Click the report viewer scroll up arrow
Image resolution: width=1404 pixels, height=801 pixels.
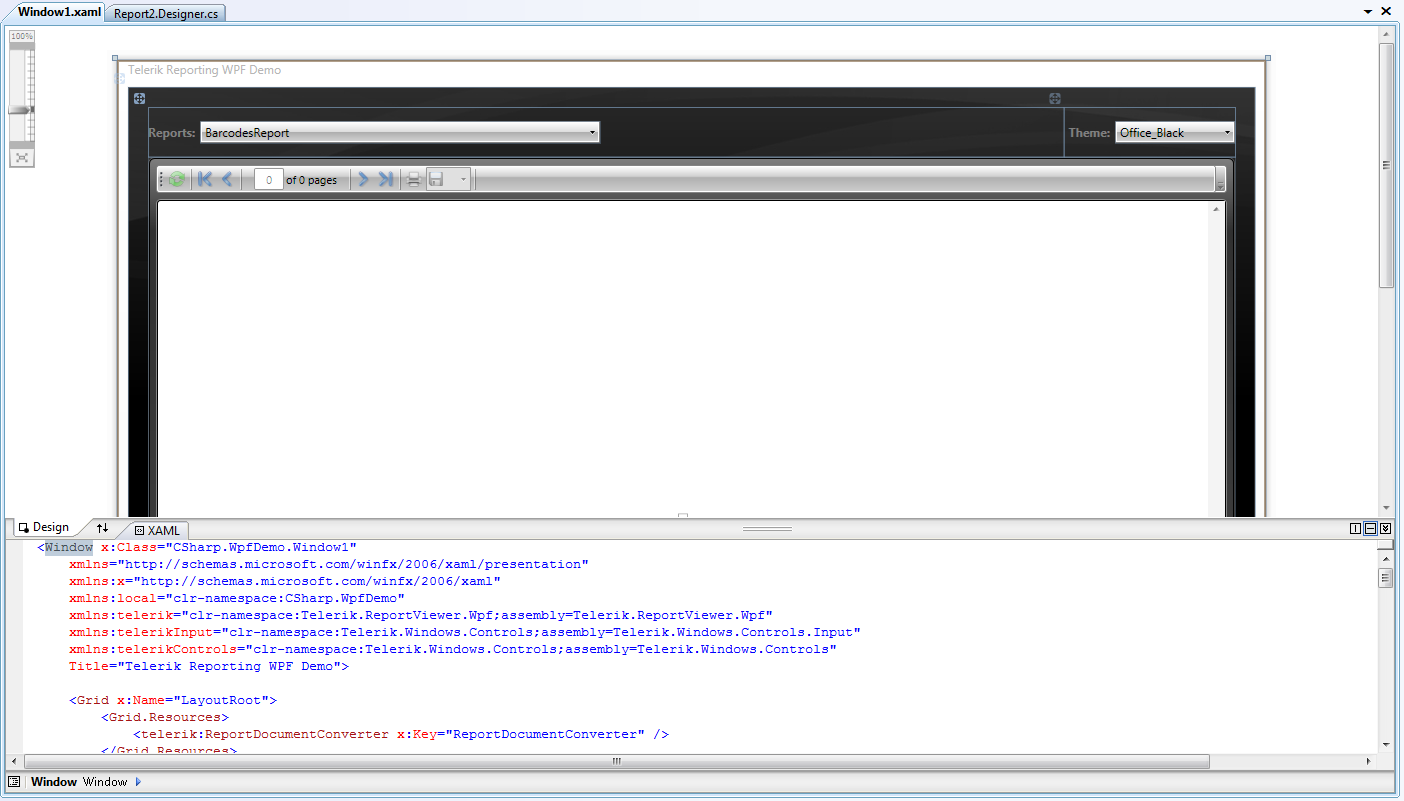(x=1217, y=209)
